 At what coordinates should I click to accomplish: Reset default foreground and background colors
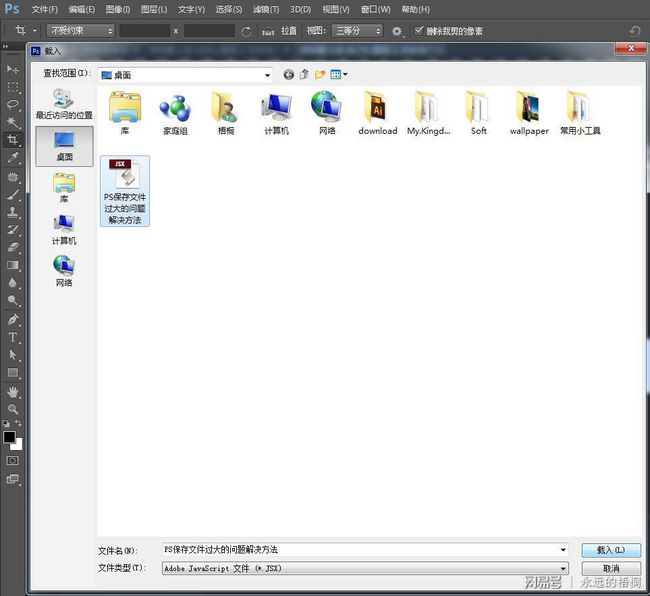pyautogui.click(x=6, y=424)
